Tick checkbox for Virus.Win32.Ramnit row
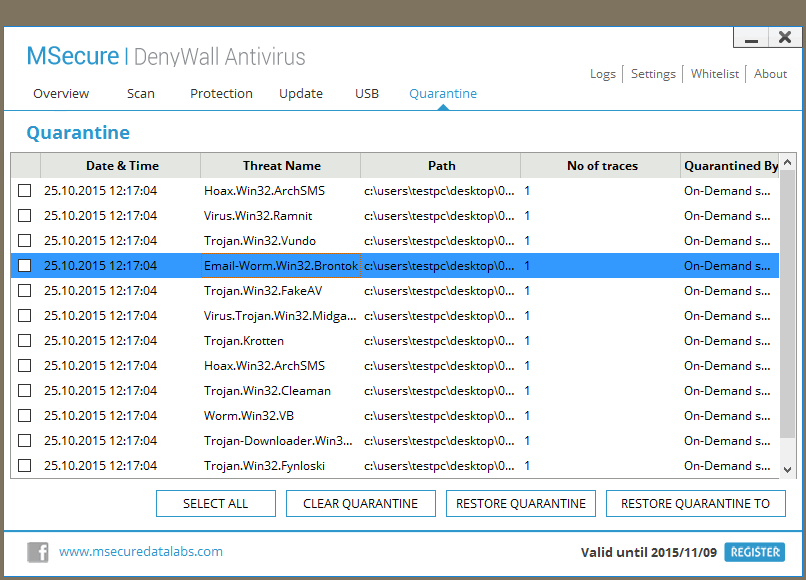 coord(25,215)
